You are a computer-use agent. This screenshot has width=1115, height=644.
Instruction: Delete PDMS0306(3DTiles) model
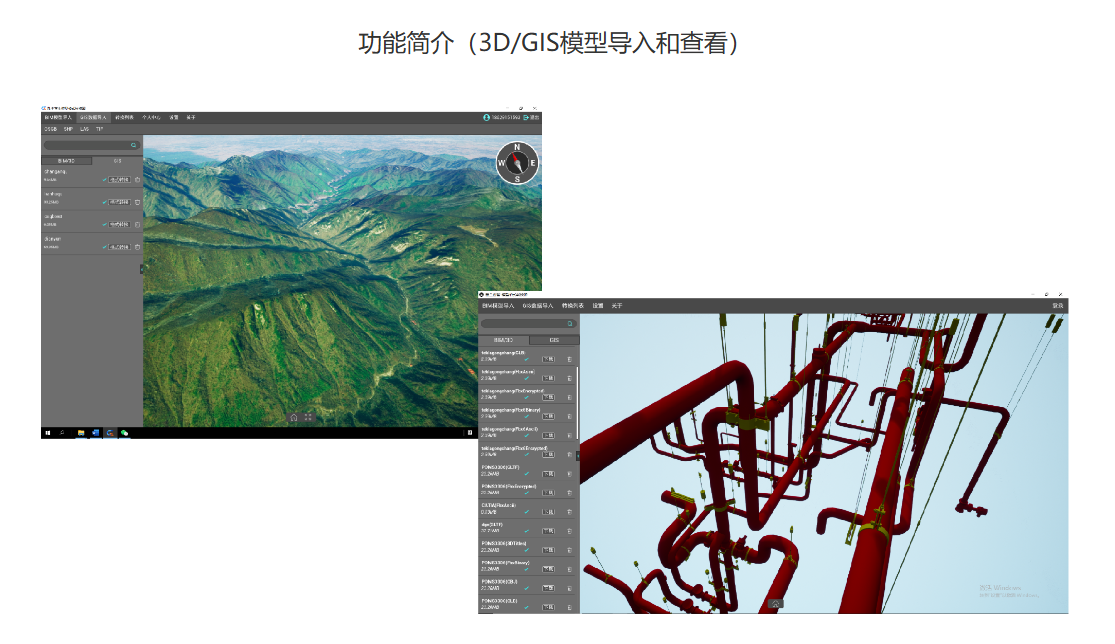click(570, 550)
